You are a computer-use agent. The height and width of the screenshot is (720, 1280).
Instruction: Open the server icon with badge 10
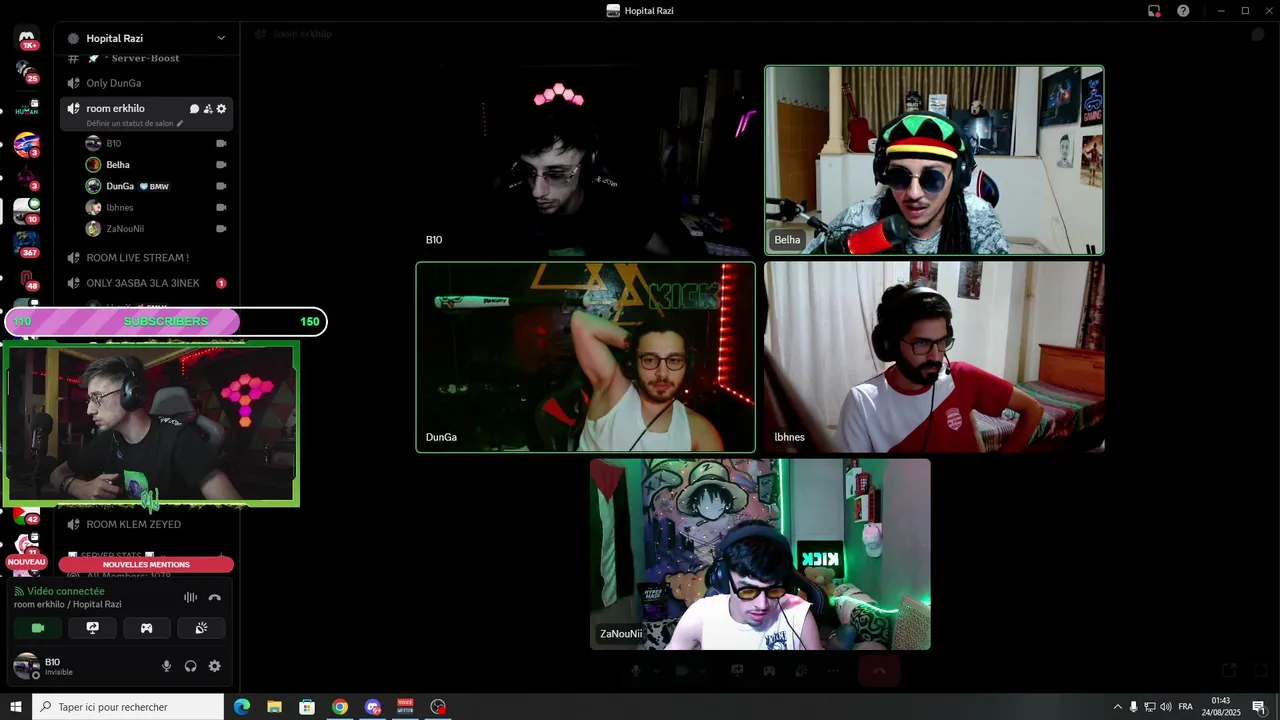coord(27,211)
